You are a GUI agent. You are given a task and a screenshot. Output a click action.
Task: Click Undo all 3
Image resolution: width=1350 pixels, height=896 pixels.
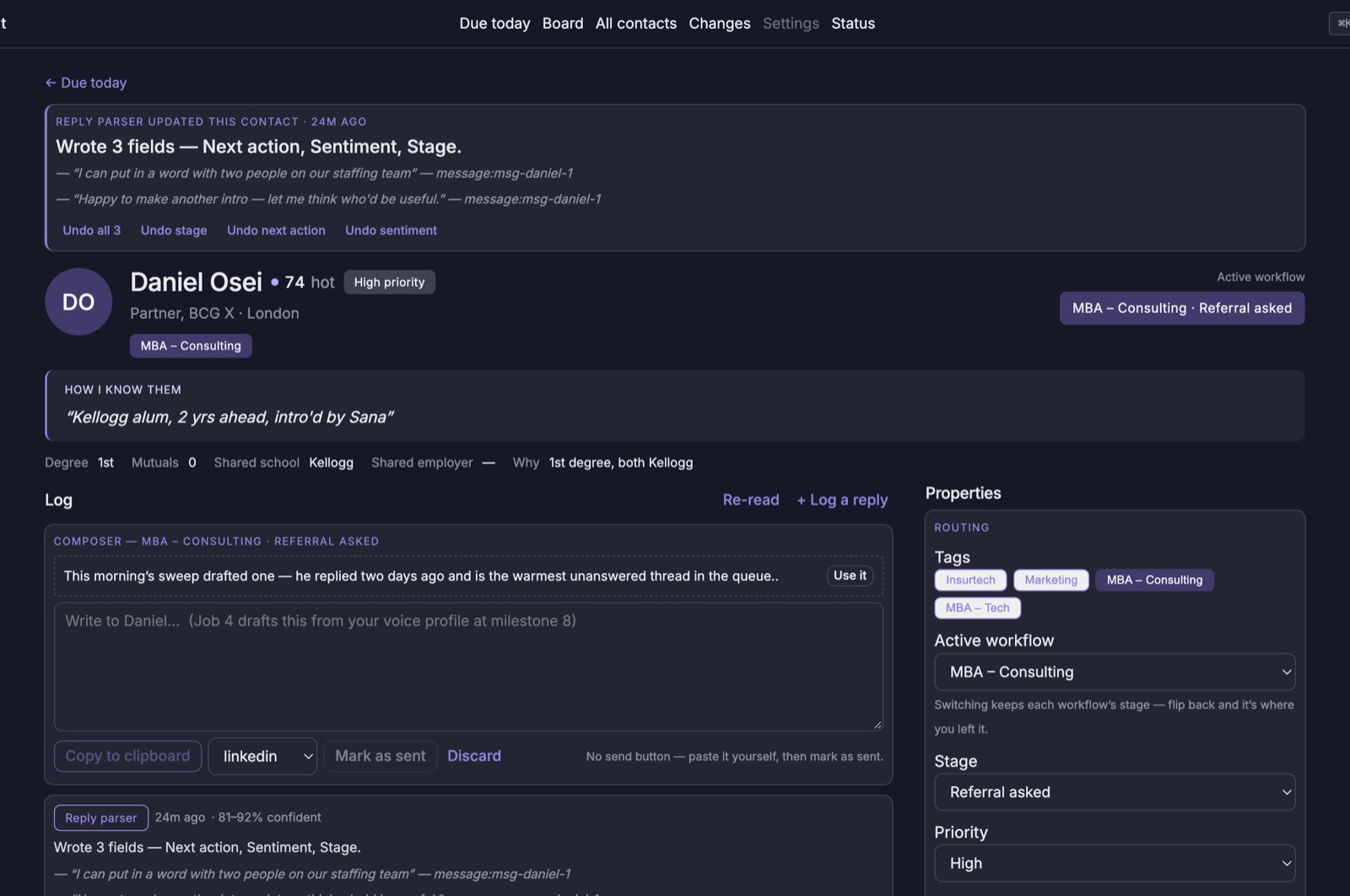pos(92,230)
